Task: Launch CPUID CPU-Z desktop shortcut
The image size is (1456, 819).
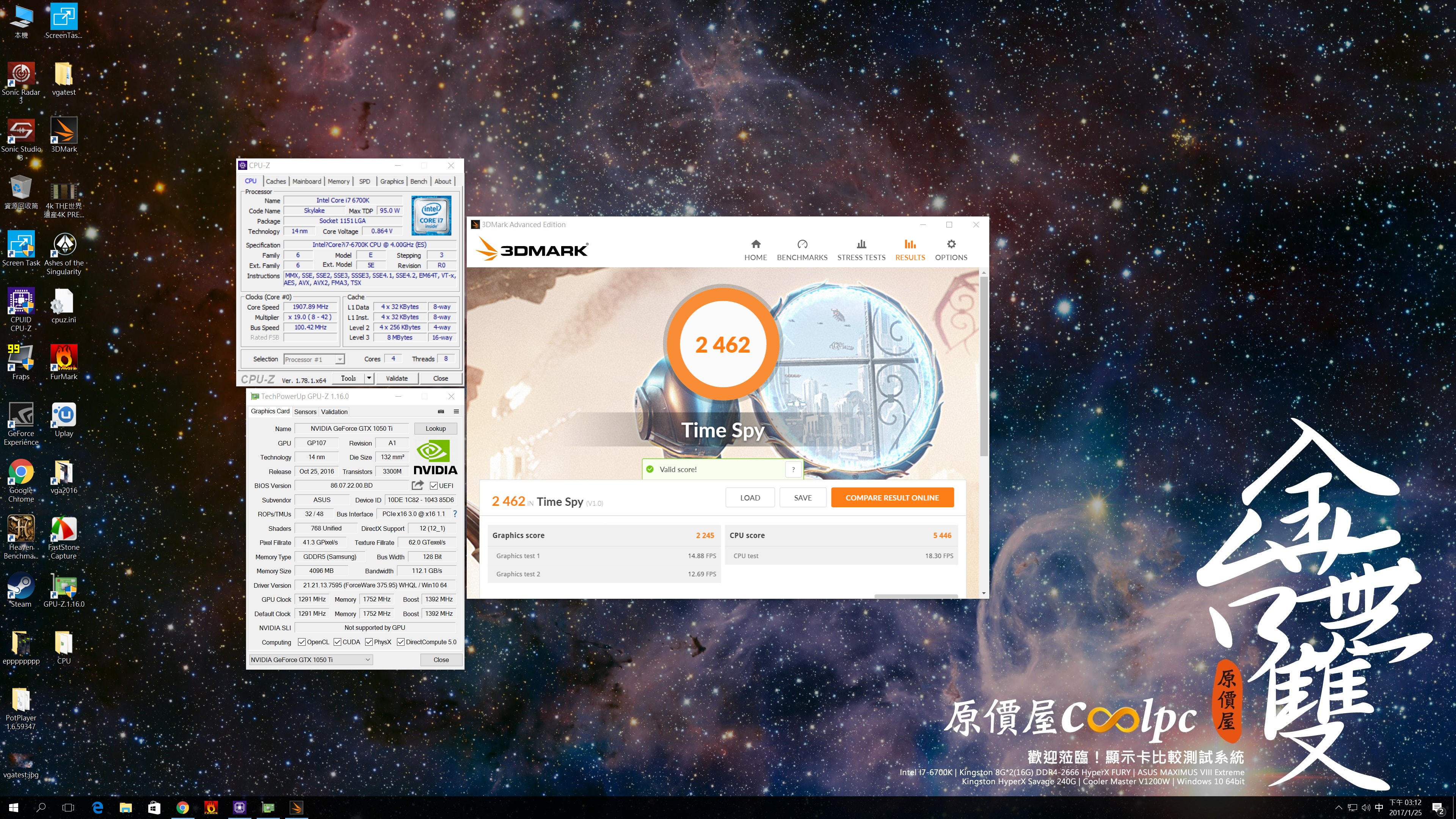Action: tap(21, 310)
